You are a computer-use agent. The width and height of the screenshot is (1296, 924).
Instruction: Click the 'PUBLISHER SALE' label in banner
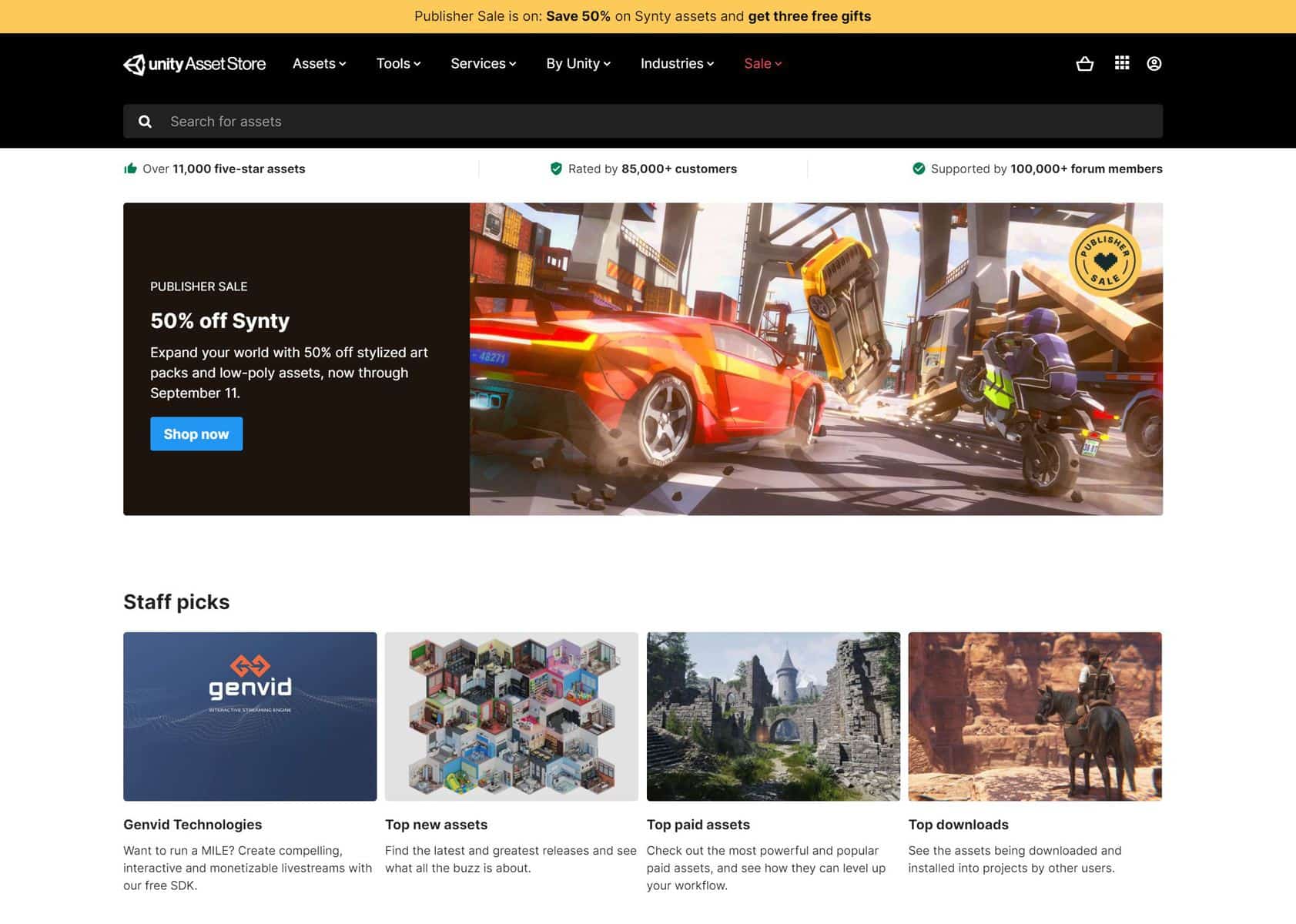coord(199,286)
